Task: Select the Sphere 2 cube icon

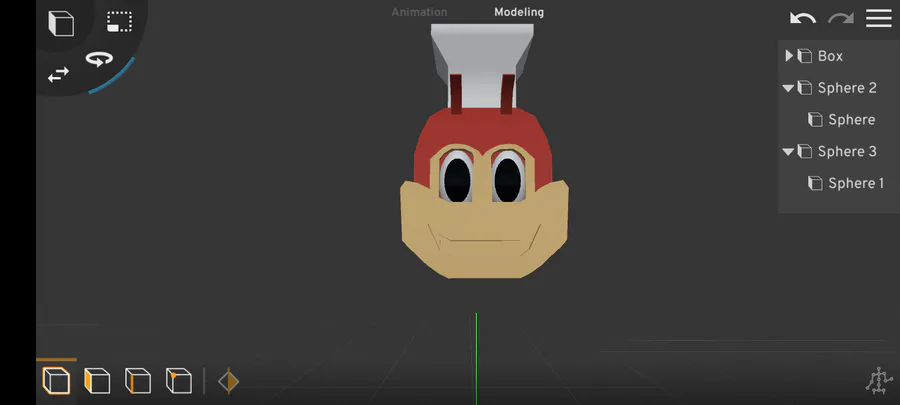Action: 805,88
